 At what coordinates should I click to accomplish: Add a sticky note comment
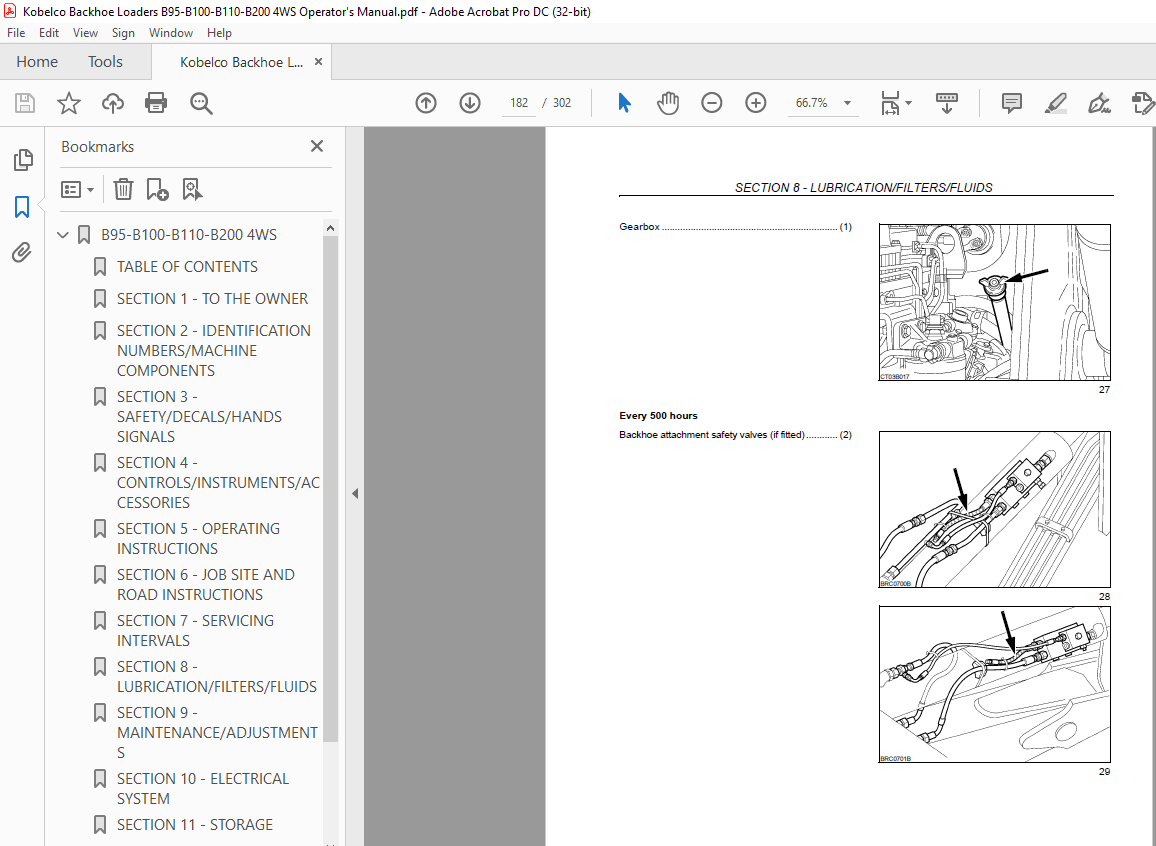(1012, 103)
